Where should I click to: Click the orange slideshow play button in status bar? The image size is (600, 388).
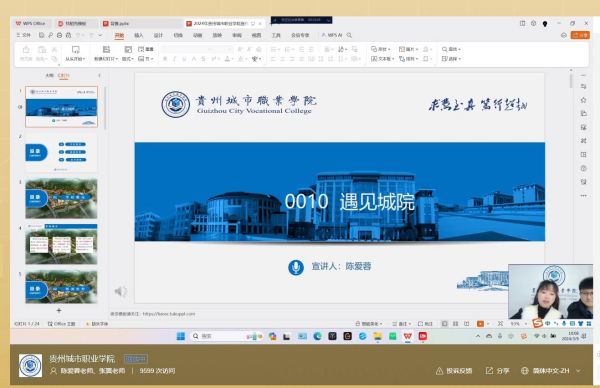click(x=480, y=324)
